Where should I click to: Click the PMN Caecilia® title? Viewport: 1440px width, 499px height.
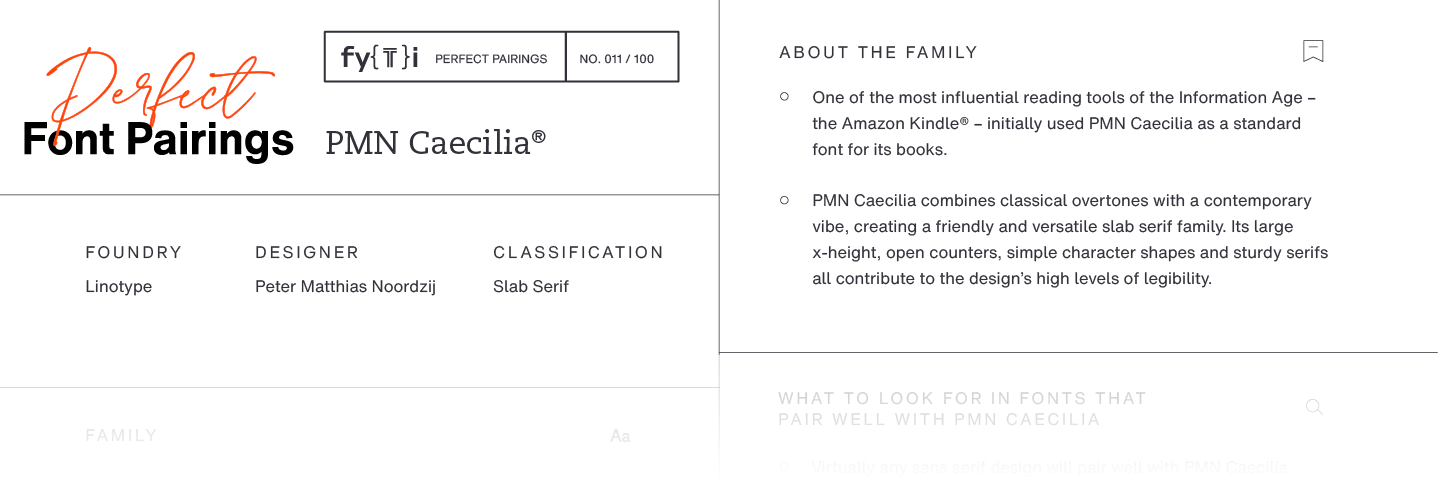pos(436,142)
